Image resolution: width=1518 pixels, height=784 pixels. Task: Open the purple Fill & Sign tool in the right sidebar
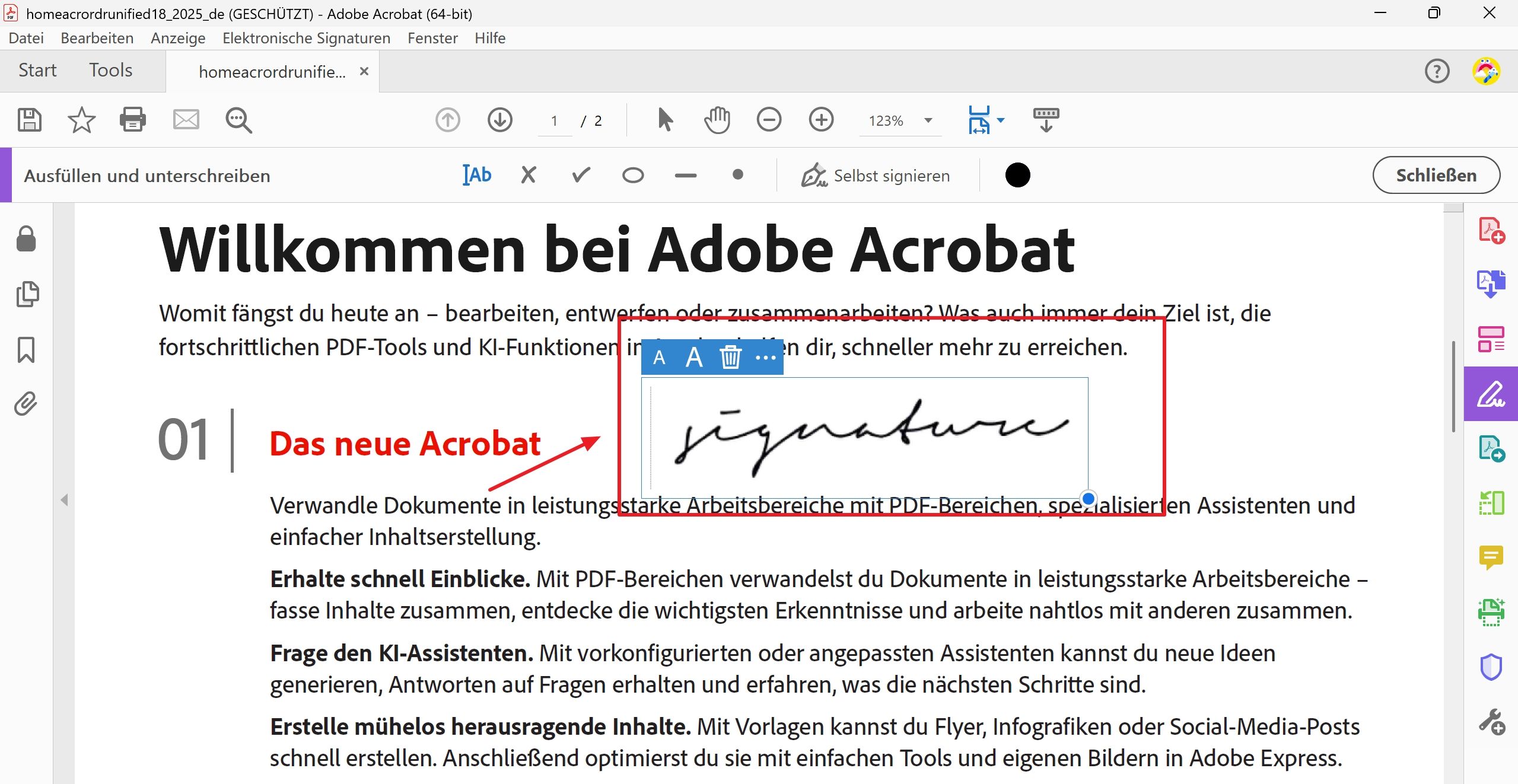click(x=1491, y=394)
